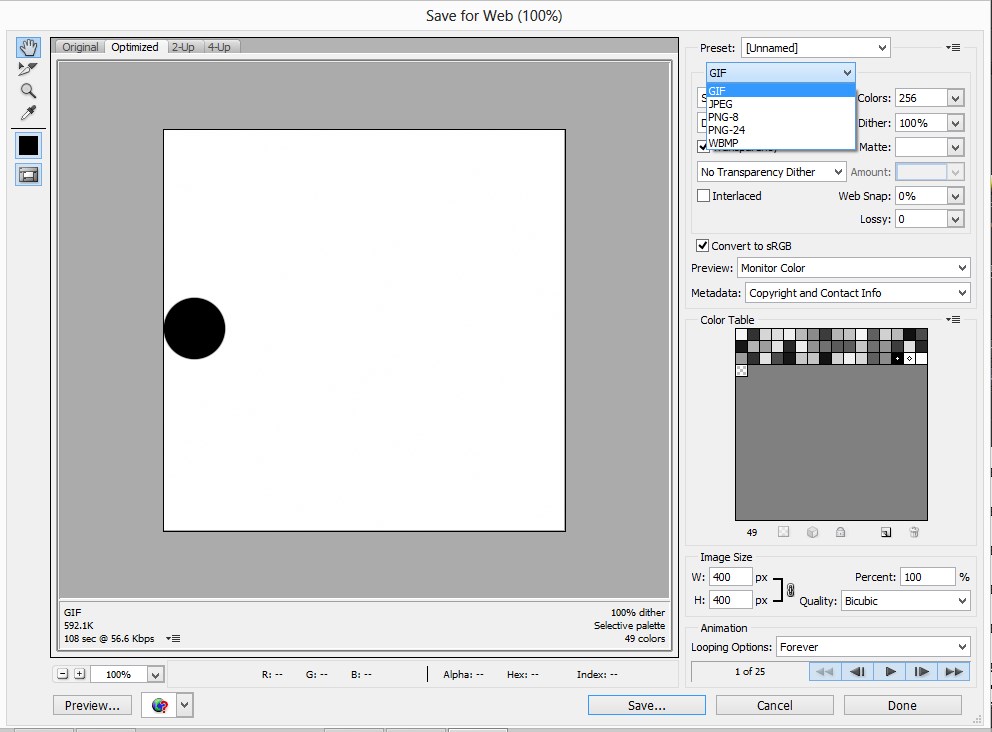Open the Metadata dropdown
Image resolution: width=992 pixels, height=732 pixels.
point(857,293)
